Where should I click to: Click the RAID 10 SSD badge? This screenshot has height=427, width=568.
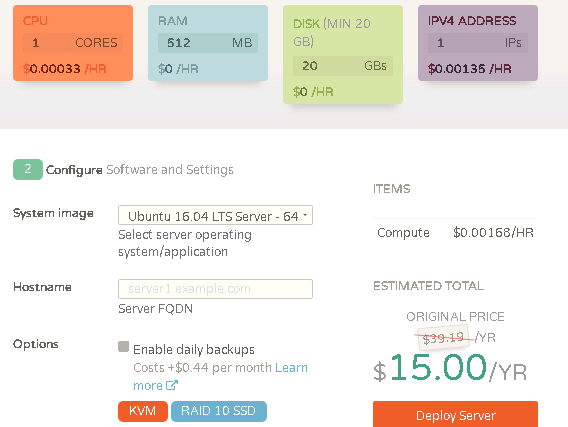click(219, 411)
